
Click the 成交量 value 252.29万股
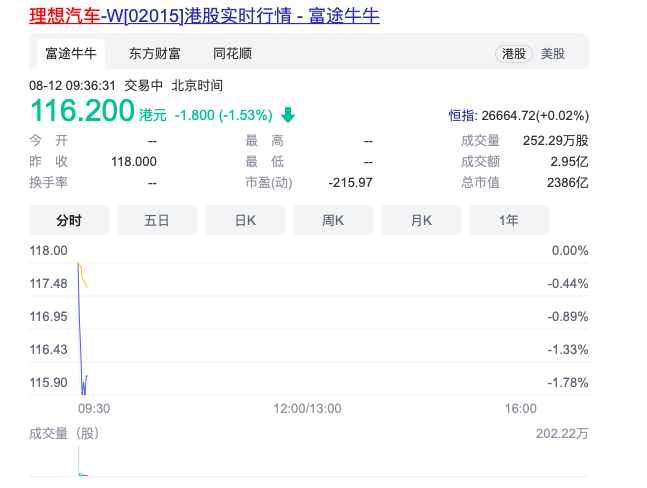[555, 141]
